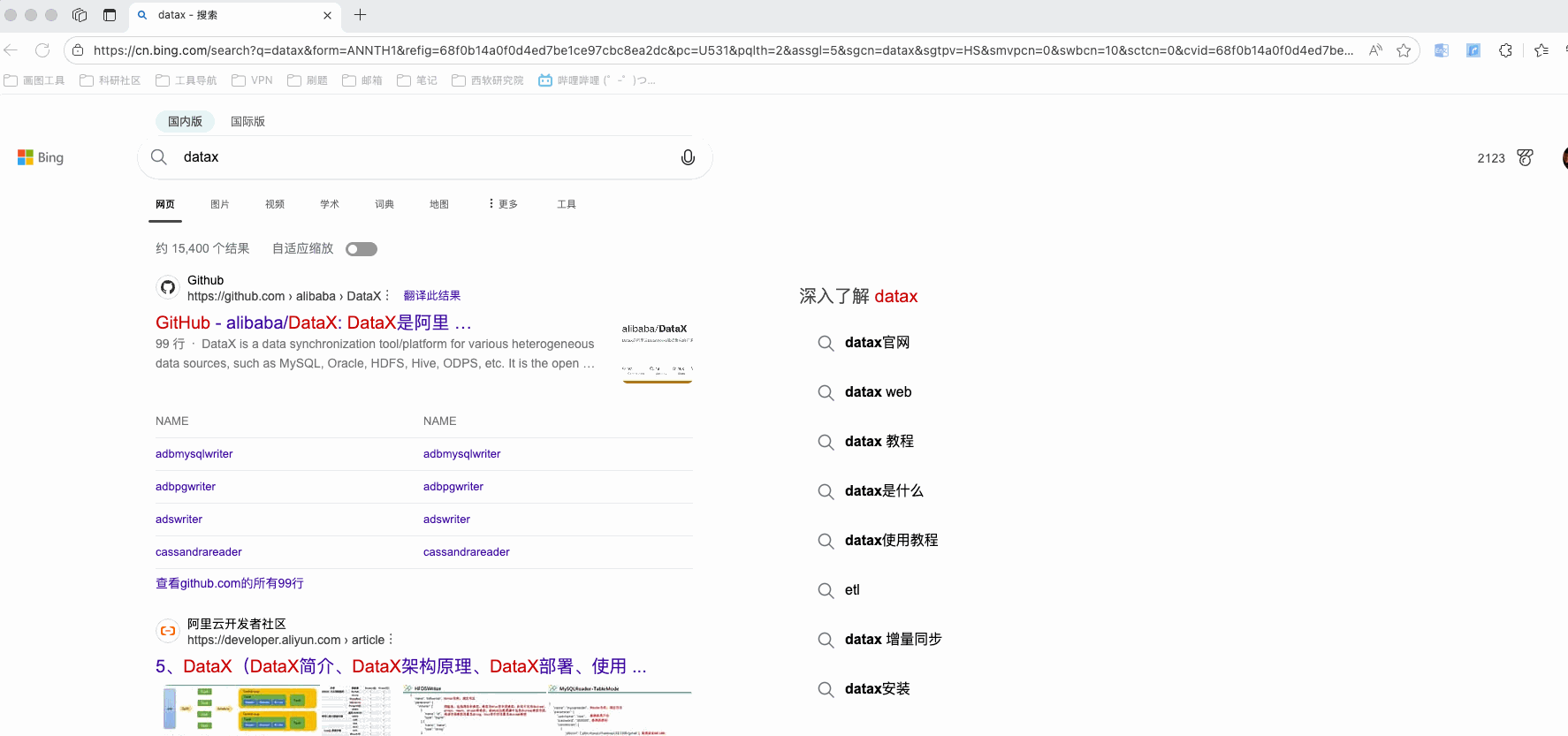Open the 笔记 bookmark folder
This screenshot has width=1568, height=736.
[x=417, y=80]
